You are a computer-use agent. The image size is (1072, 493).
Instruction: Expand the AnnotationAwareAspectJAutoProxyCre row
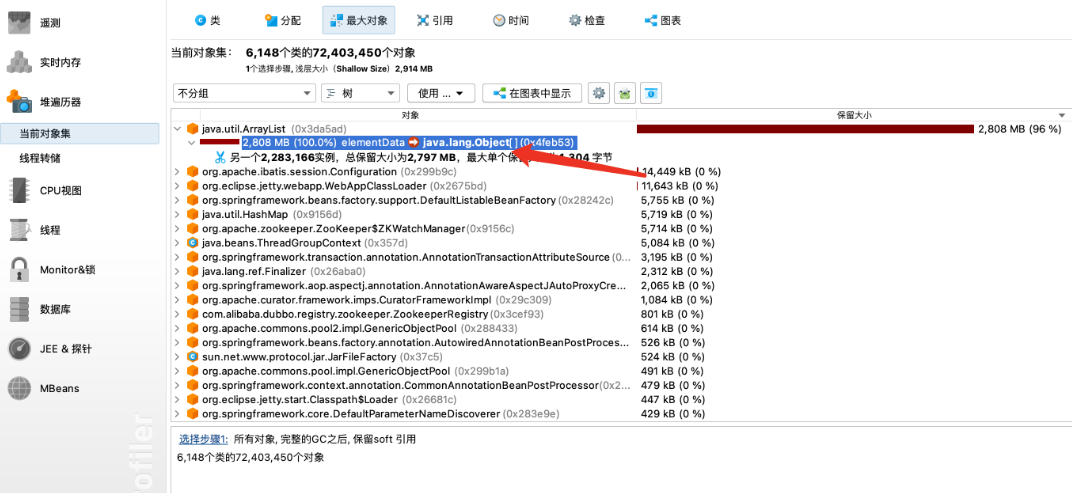point(178,286)
